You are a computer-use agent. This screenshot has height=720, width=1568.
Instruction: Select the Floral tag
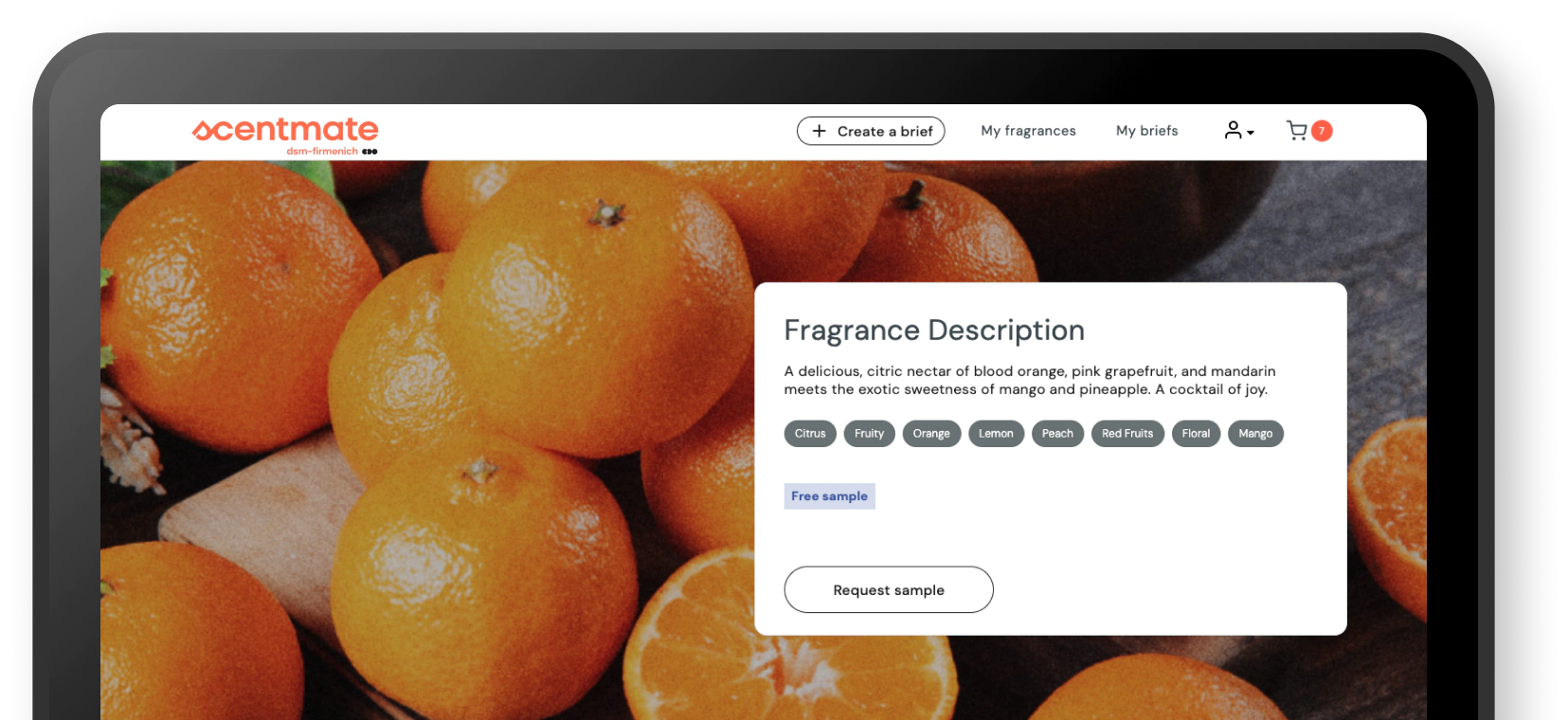click(1196, 434)
